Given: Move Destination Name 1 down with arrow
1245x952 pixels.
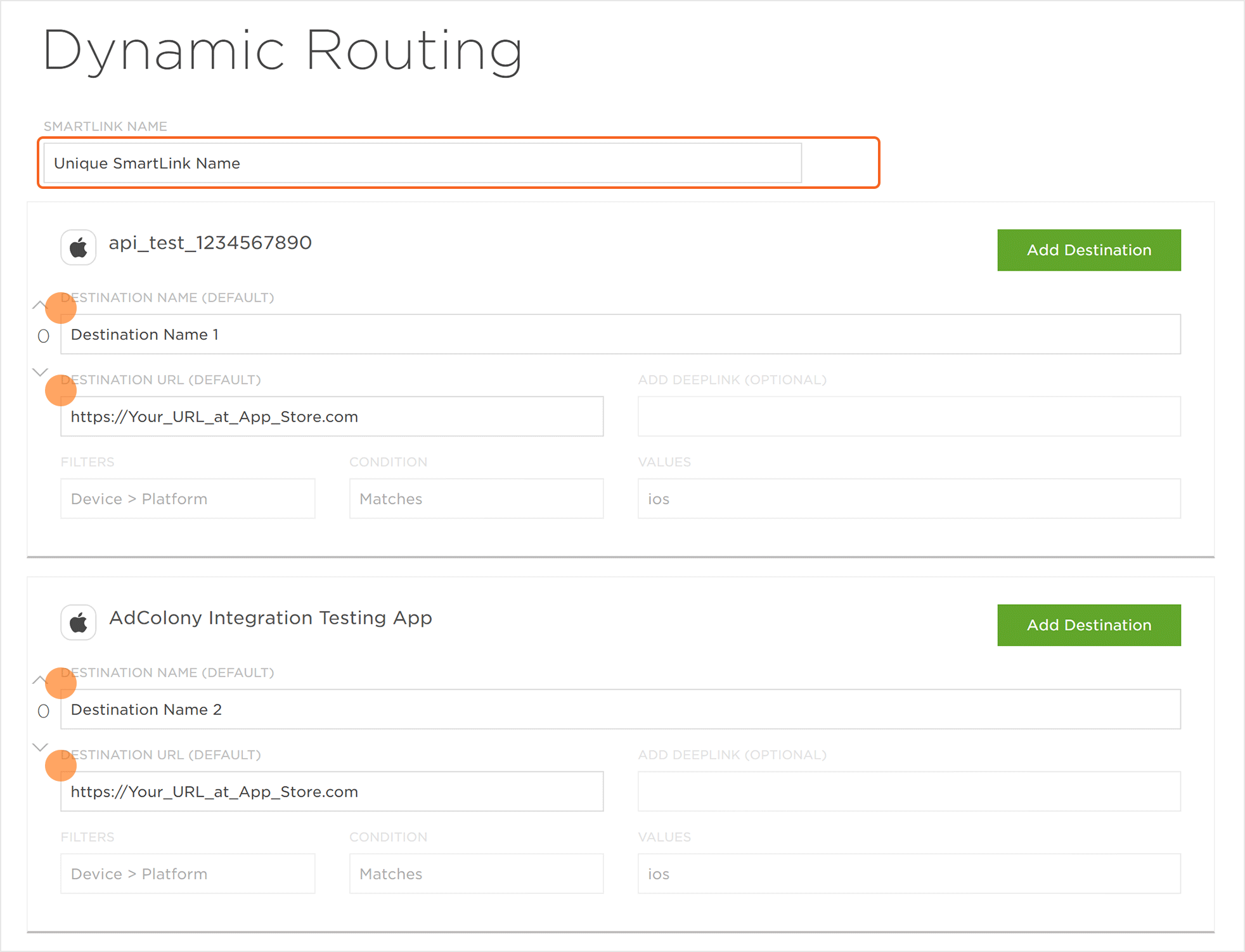Looking at the screenshot, I should [40, 372].
